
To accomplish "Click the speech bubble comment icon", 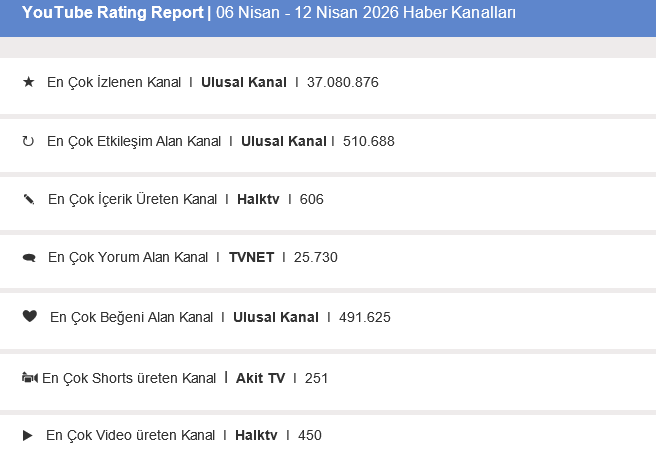I will click(28, 258).
